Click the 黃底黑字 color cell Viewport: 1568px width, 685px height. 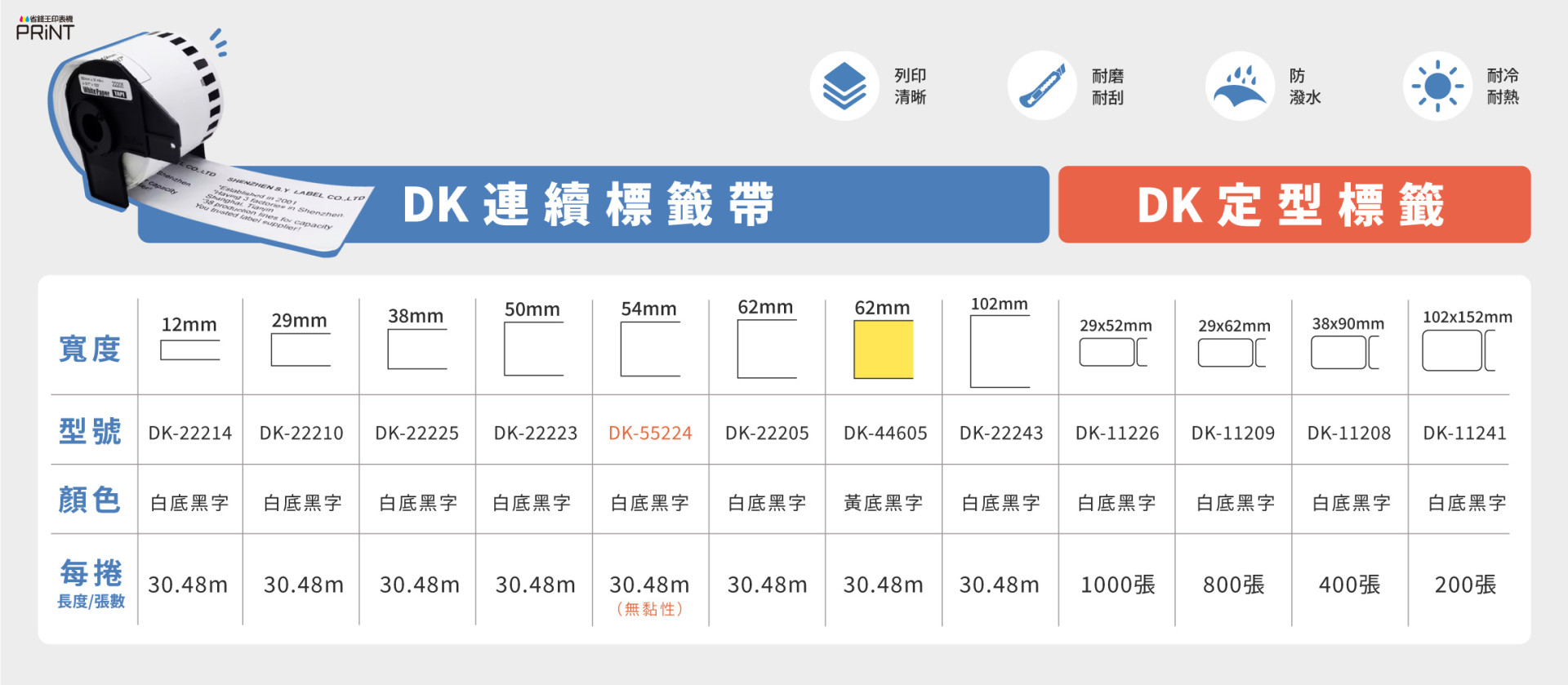coord(884,503)
